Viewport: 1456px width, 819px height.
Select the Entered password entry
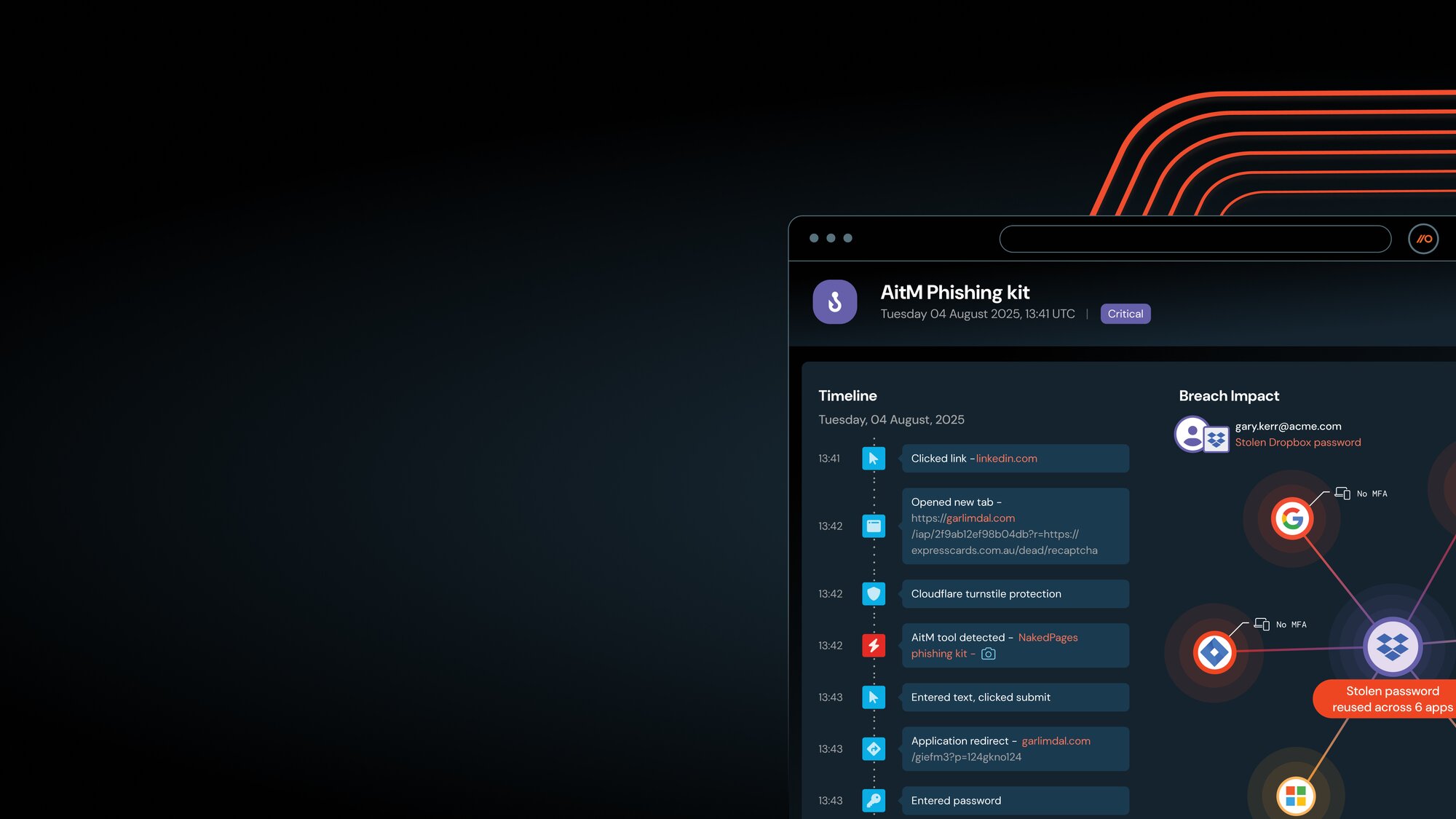pos(1015,801)
